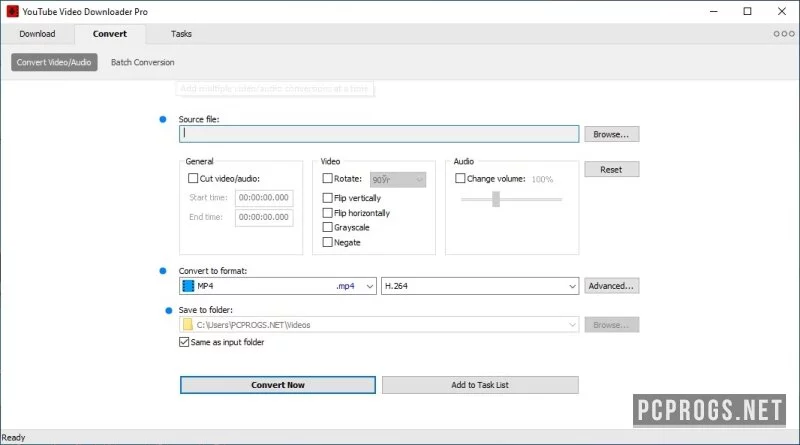Viewport: 800px width, 445px height.
Task: Switch to Batch Conversion sub-tab
Action: pyautogui.click(x=143, y=62)
